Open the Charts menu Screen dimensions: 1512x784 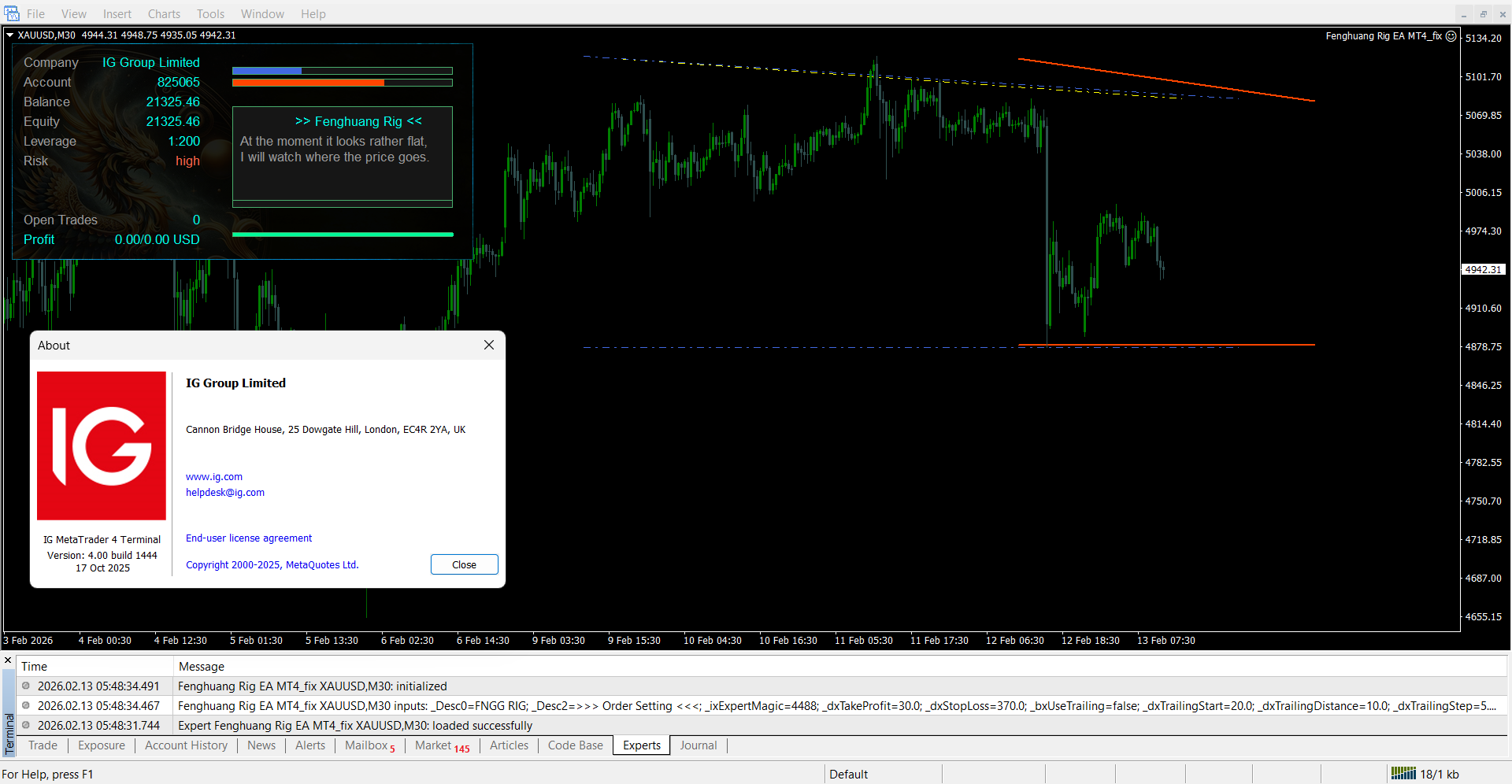tap(164, 14)
